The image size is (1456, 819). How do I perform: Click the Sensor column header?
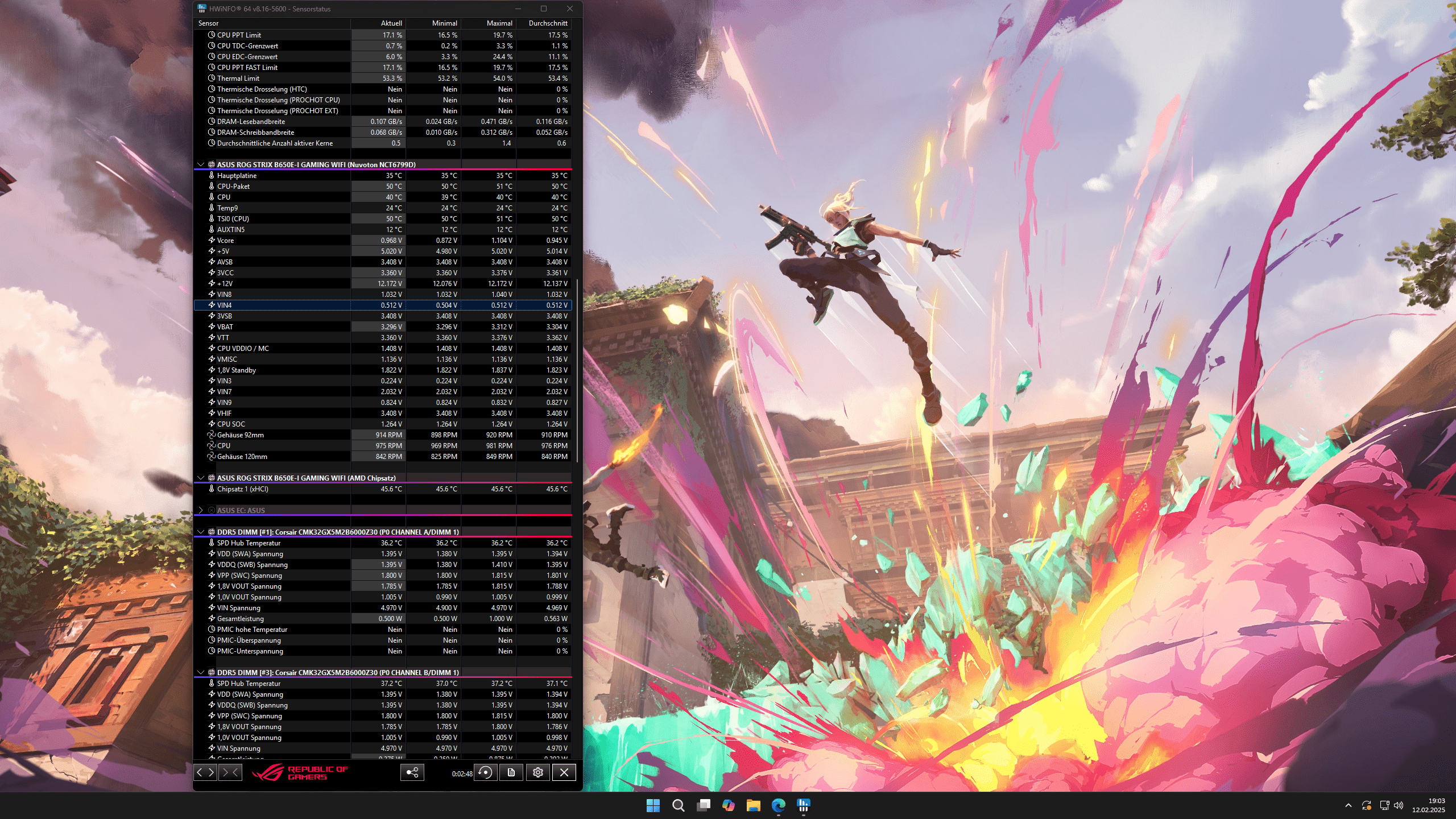pyautogui.click(x=272, y=23)
